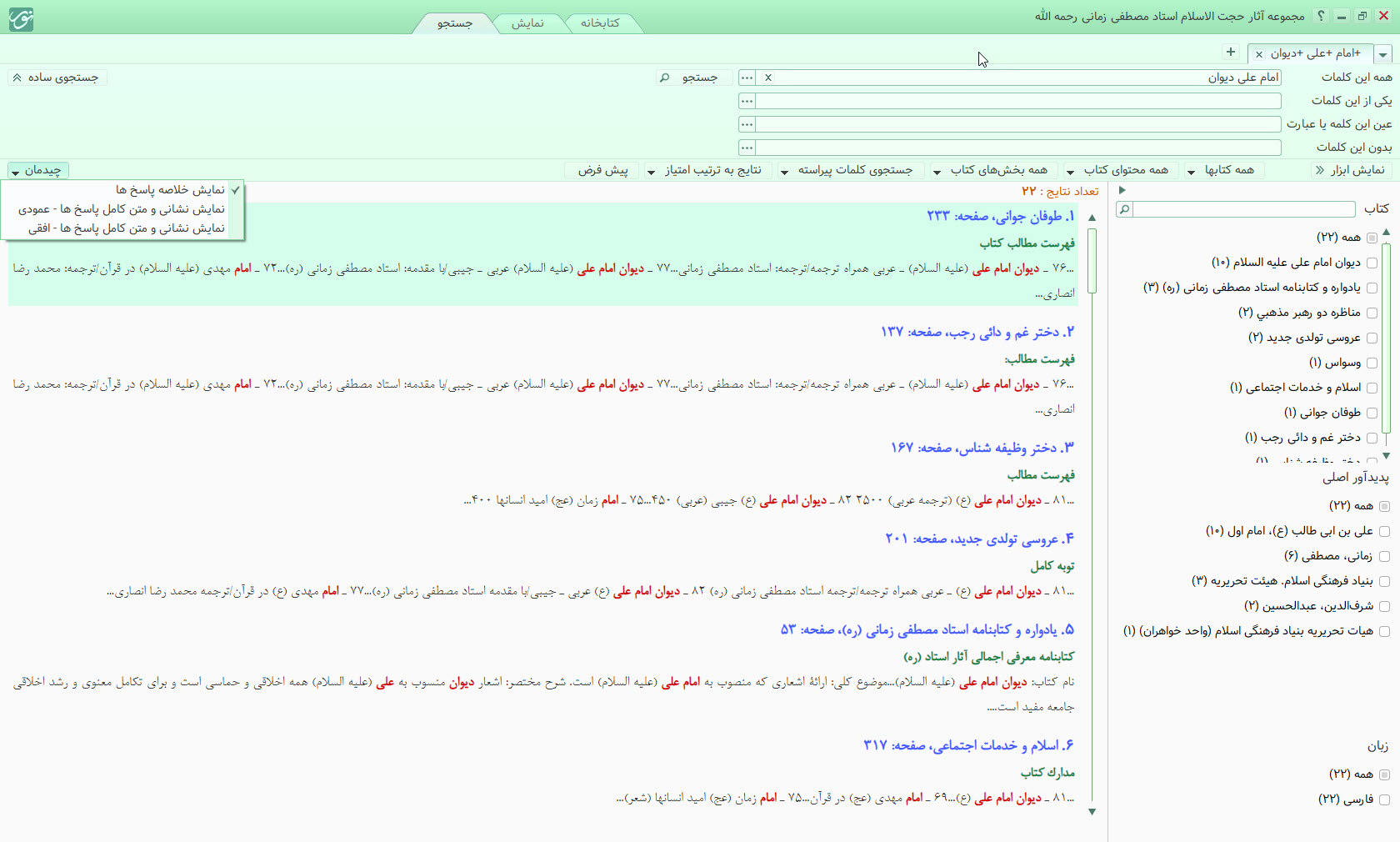This screenshot has width=1400, height=842.
Task: Open the help question mark icon
Action: click(x=1320, y=16)
